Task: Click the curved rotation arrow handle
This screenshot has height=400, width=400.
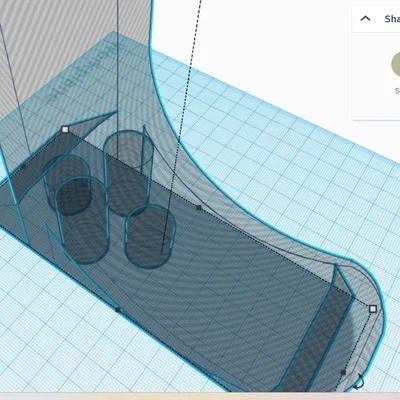Action: 359,382
